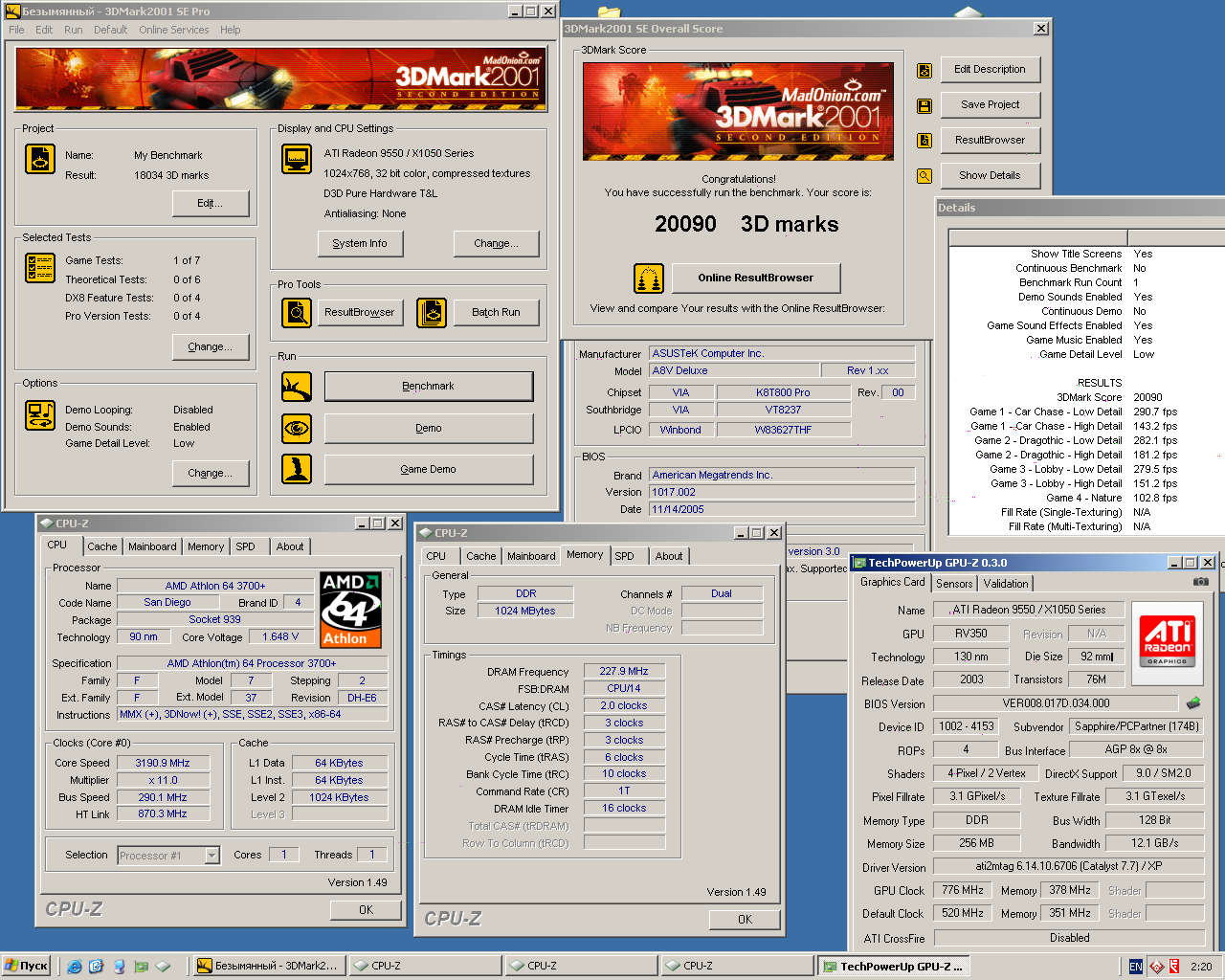Click the EN language indicator in tray
Image resolution: width=1225 pixels, height=980 pixels.
[1135, 967]
